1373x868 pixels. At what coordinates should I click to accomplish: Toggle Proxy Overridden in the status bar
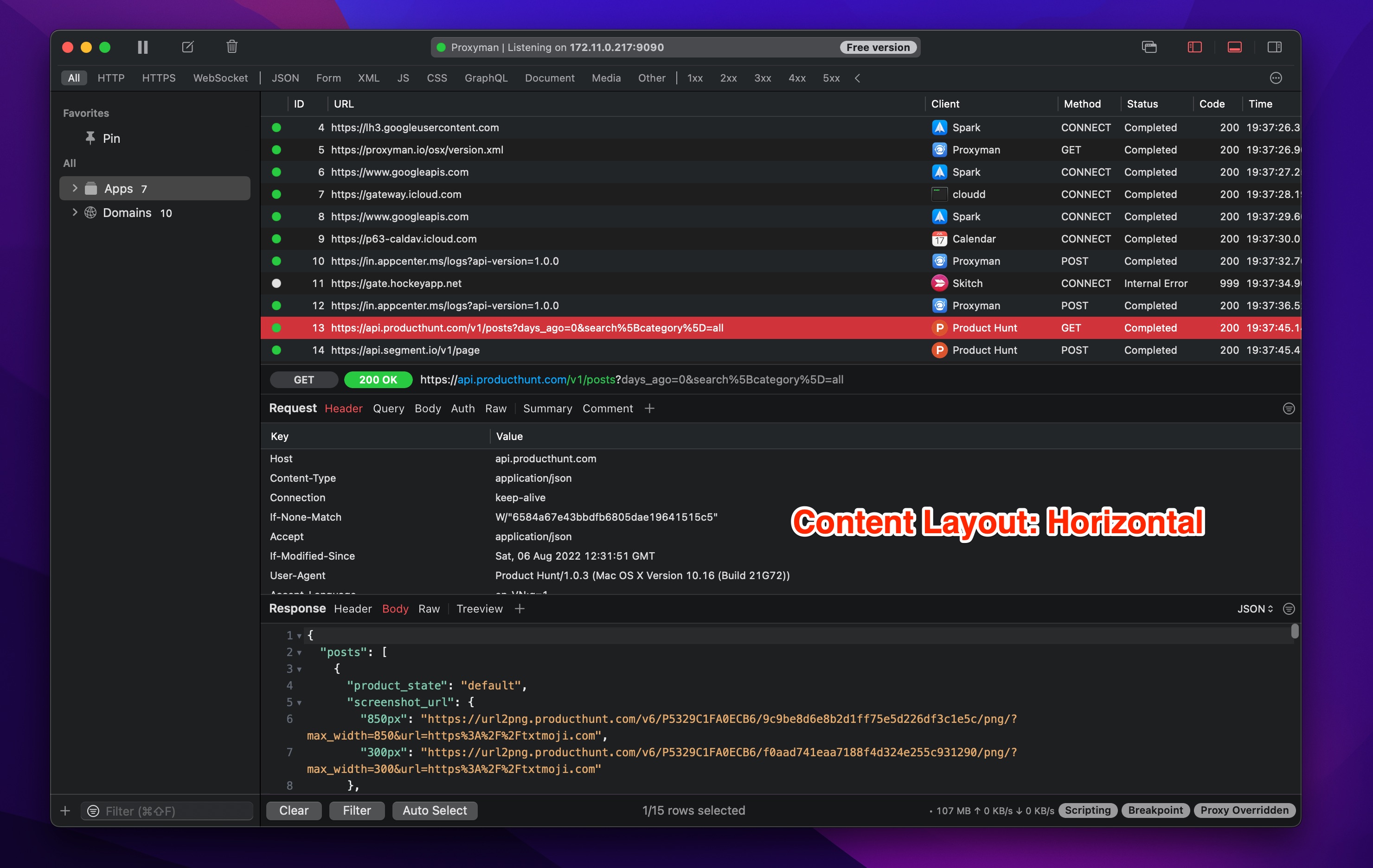(1244, 810)
